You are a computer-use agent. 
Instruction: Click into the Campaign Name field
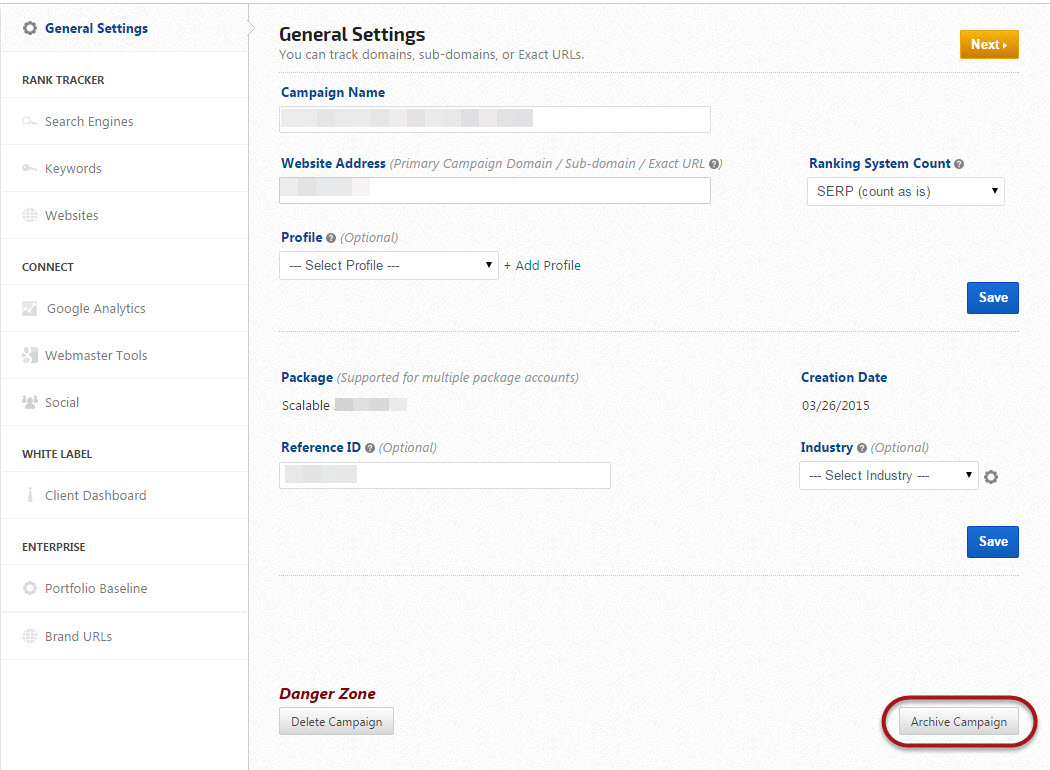(495, 120)
